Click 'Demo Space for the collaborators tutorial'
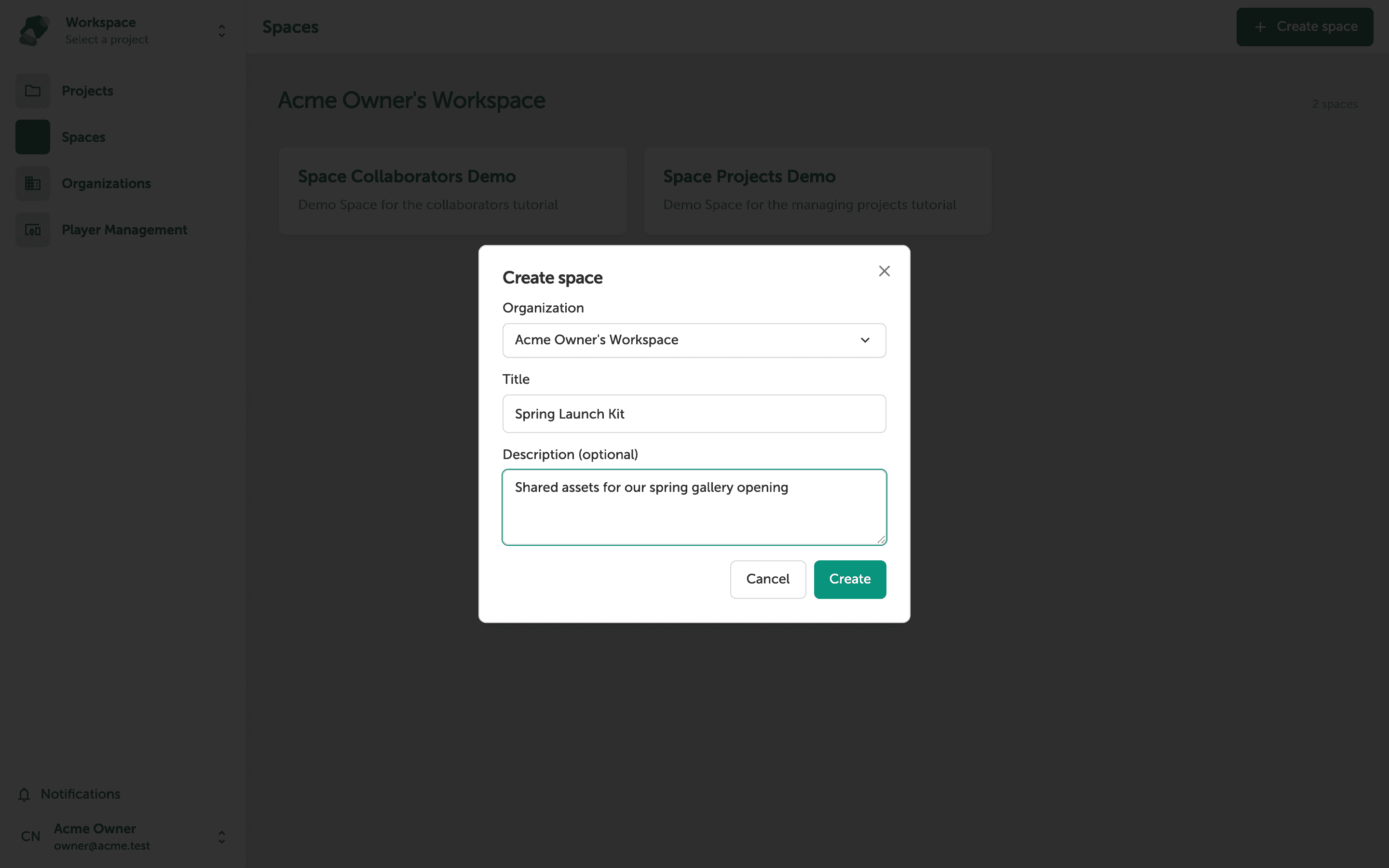This screenshot has height=868, width=1389. (x=428, y=205)
